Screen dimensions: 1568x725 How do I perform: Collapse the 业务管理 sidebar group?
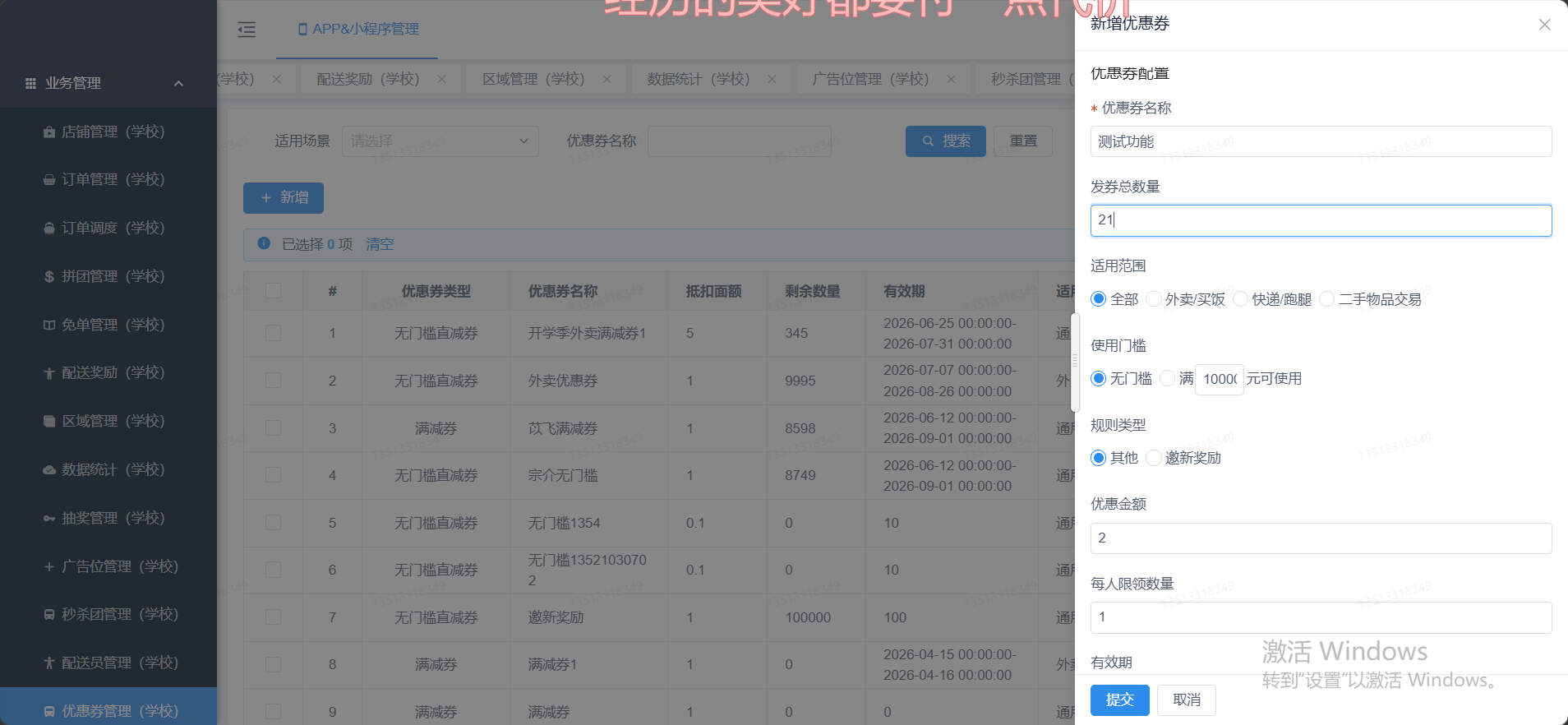(x=178, y=83)
